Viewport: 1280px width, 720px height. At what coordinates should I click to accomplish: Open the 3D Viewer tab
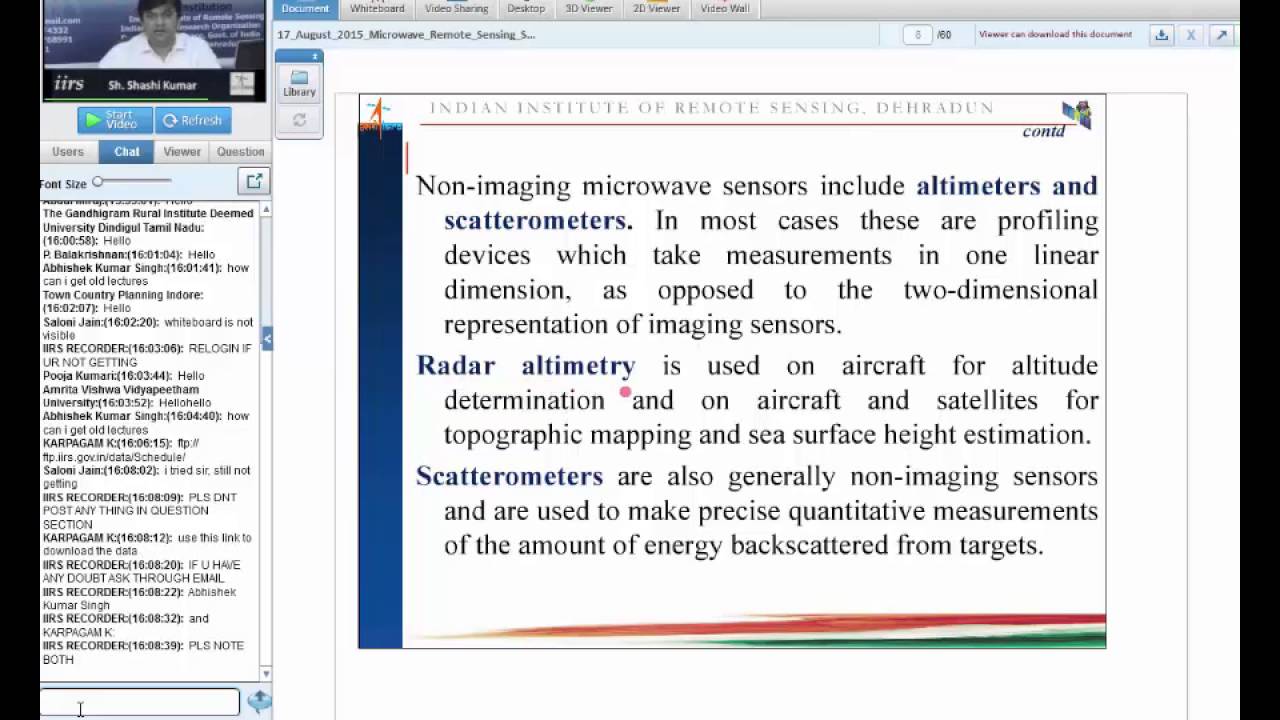click(x=589, y=8)
